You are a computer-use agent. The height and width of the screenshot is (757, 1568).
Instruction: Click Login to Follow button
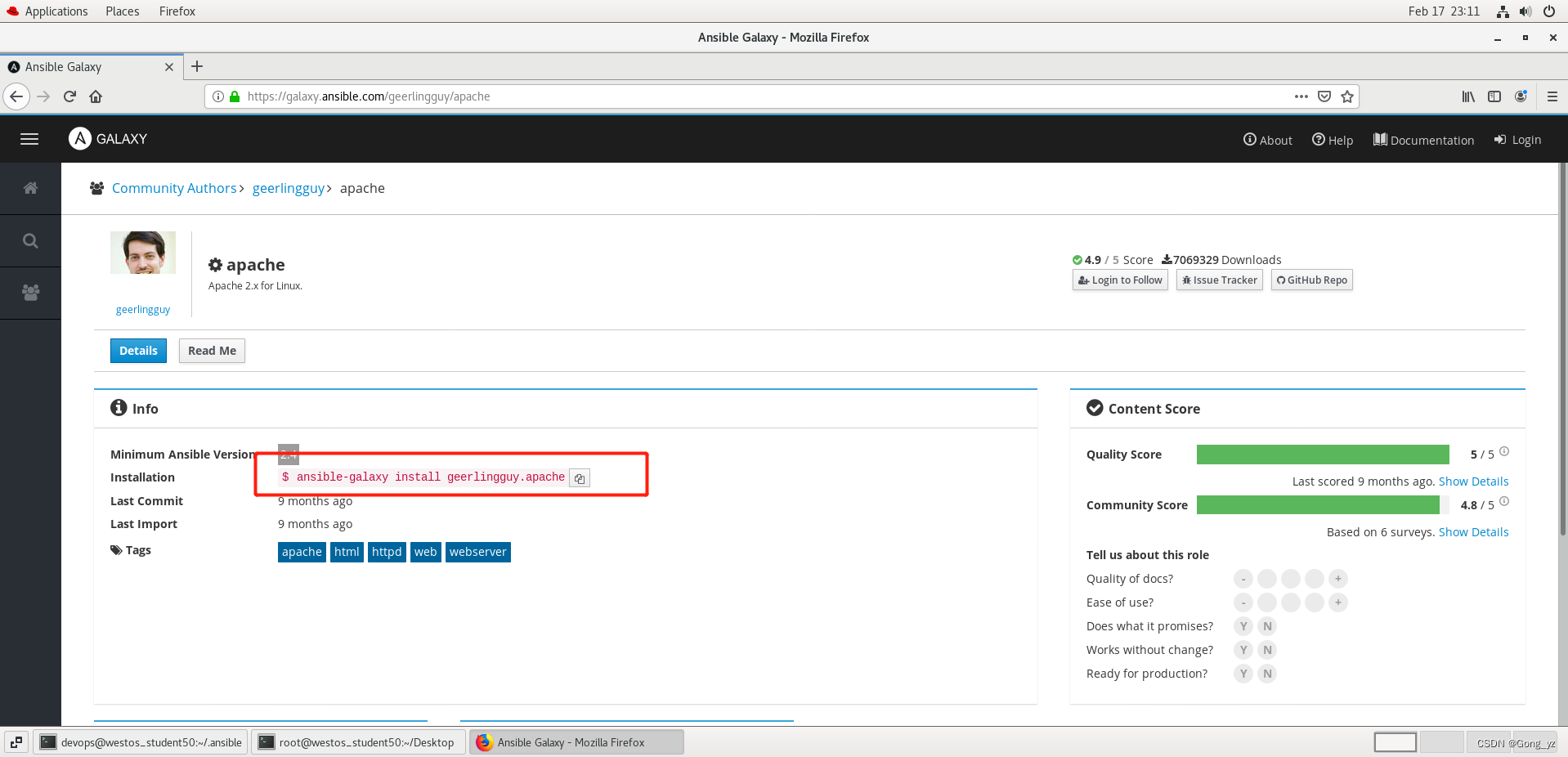(x=1120, y=280)
